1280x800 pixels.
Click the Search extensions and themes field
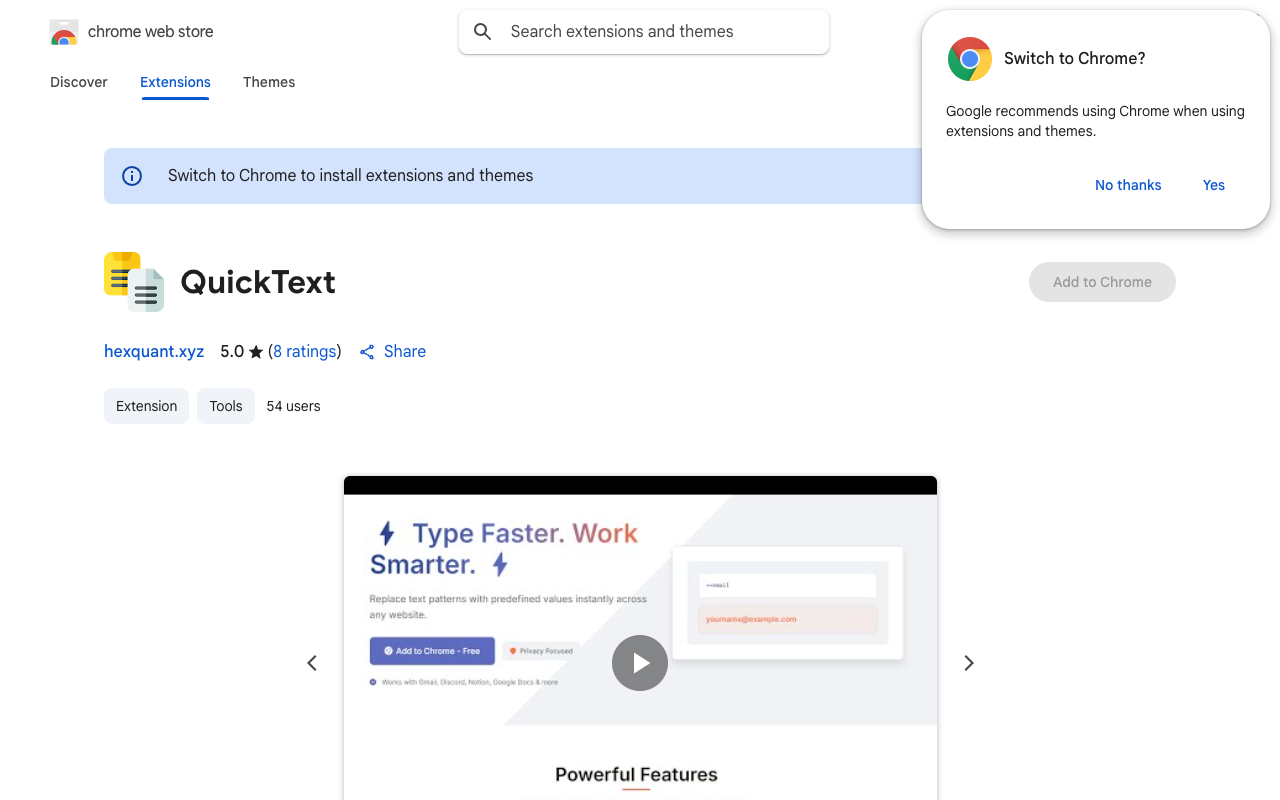pyautogui.click(x=644, y=32)
